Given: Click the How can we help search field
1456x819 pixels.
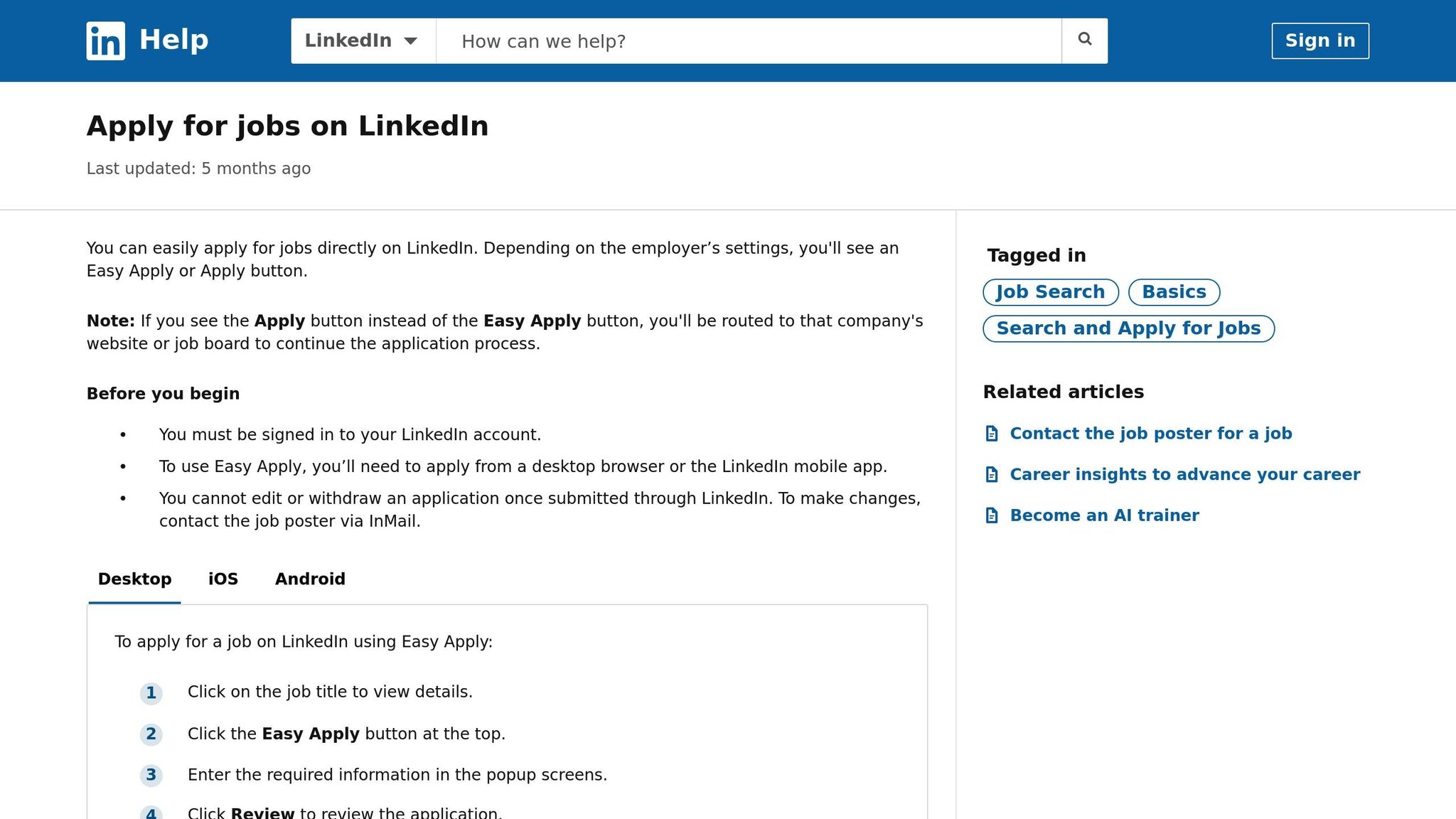Looking at the screenshot, I should 746,41.
